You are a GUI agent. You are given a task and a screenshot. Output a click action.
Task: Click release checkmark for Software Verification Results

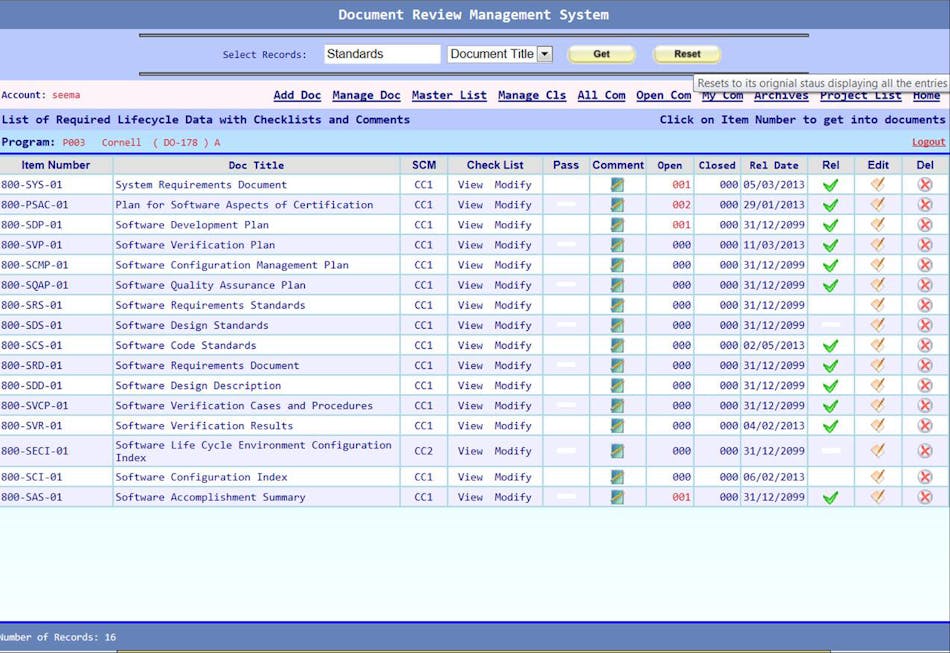(x=829, y=425)
